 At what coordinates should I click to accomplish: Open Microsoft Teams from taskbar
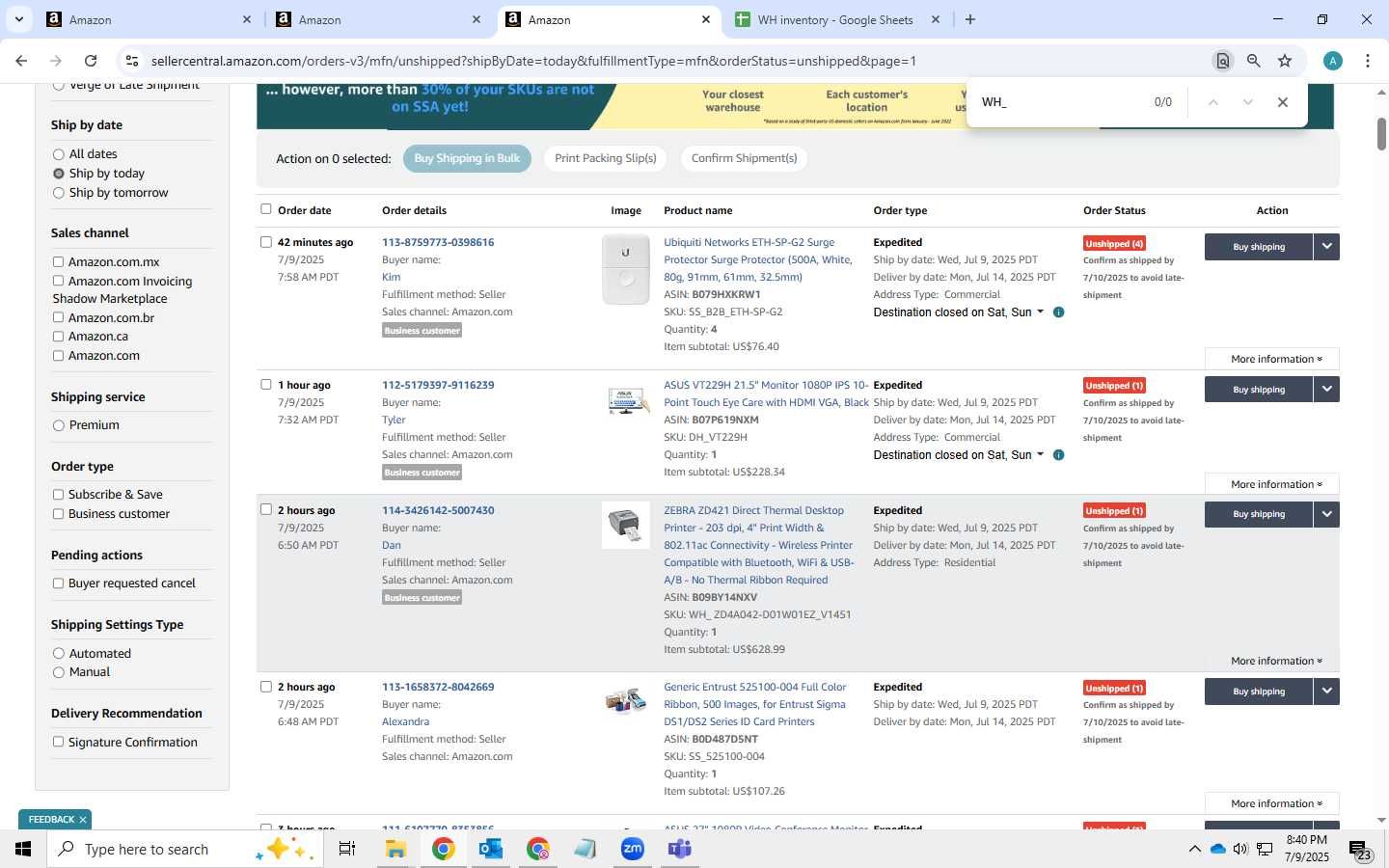(679, 849)
